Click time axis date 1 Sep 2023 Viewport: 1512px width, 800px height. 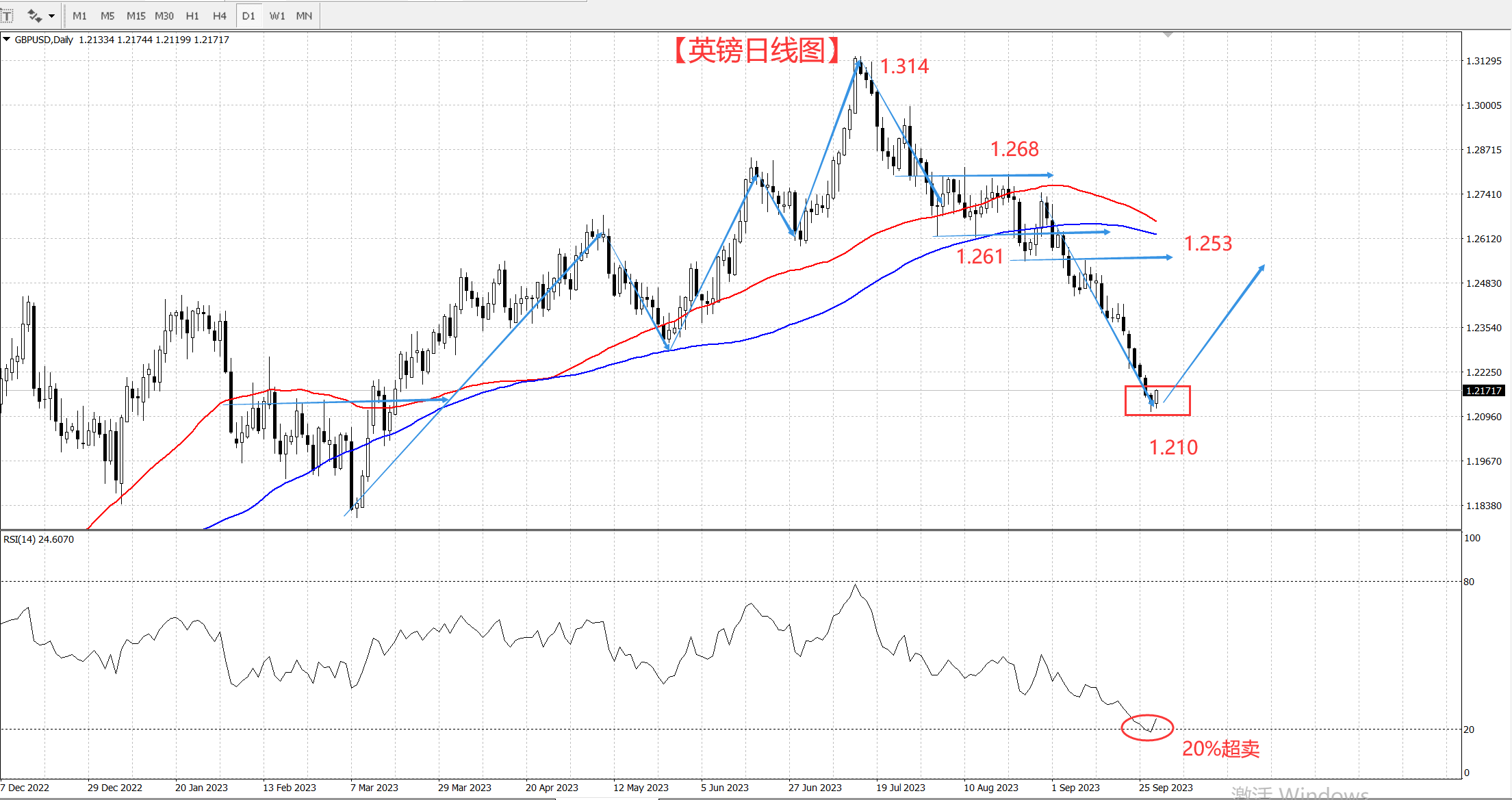(x=1075, y=788)
